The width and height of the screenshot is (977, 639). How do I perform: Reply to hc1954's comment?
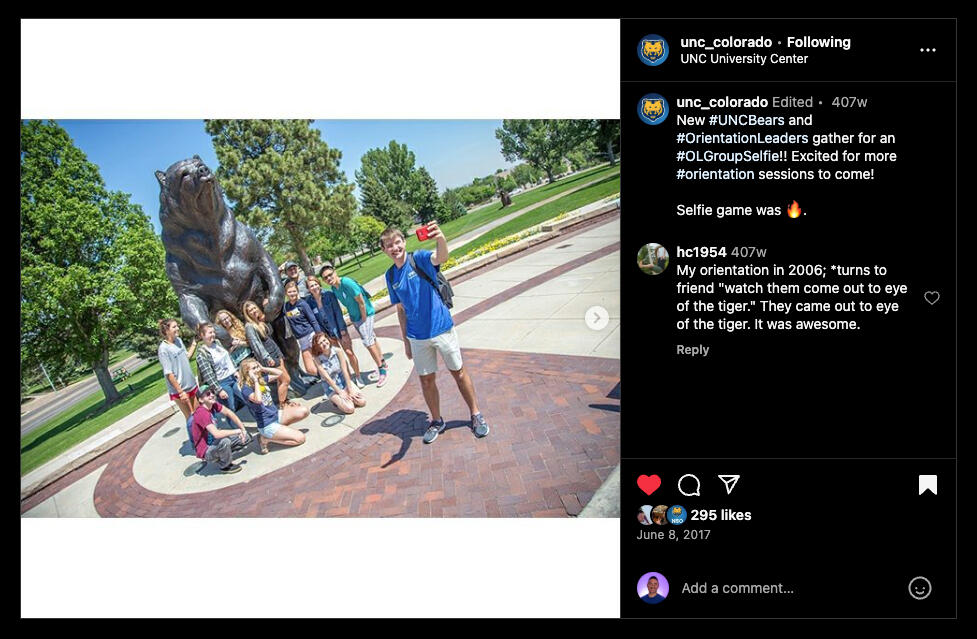pos(693,349)
